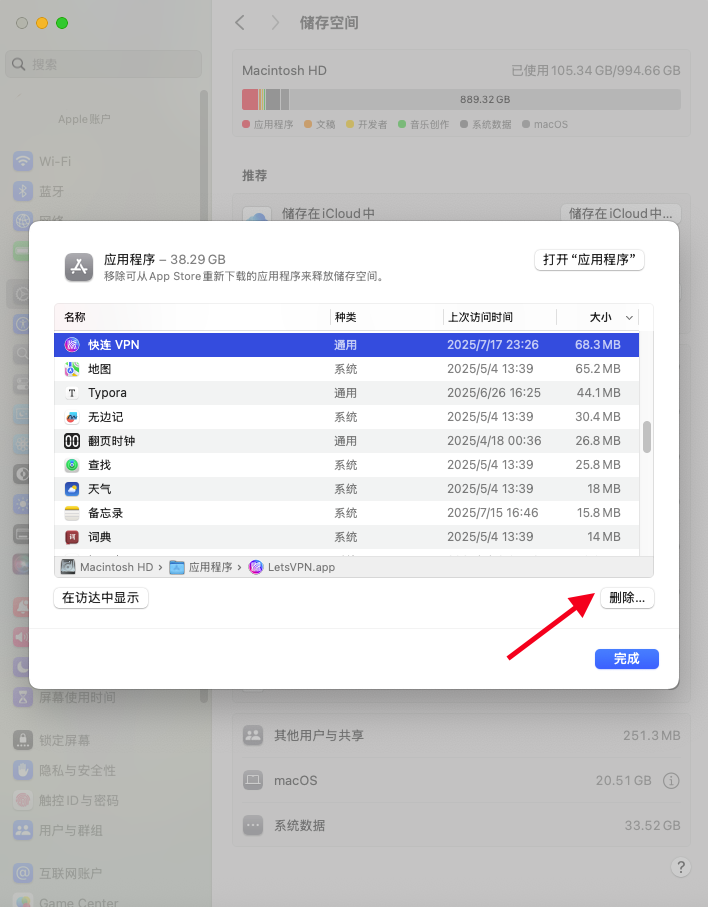Click the 完成 done button
The image size is (708, 907).
626,659
